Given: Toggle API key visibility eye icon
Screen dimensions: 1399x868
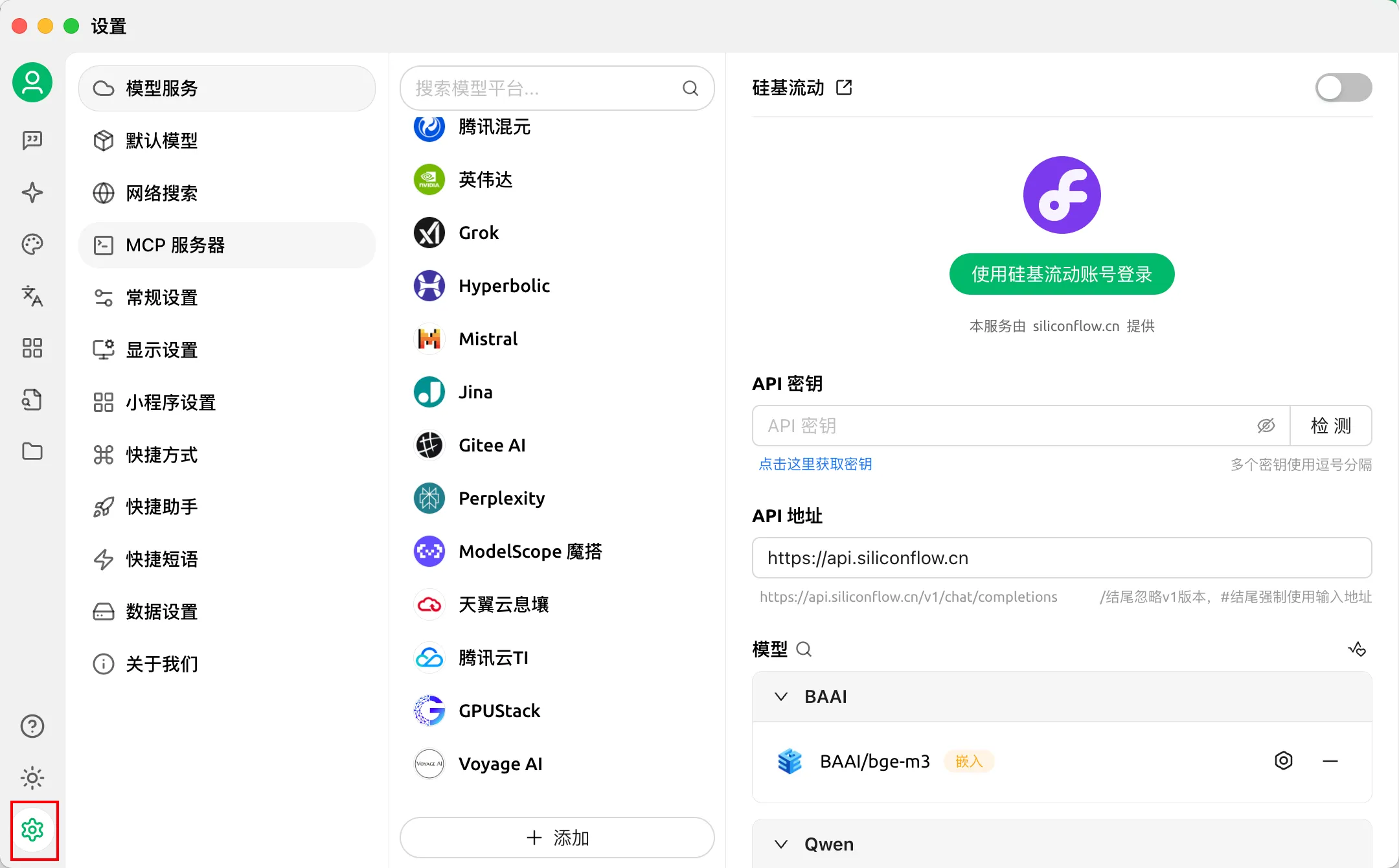Looking at the screenshot, I should (x=1266, y=426).
